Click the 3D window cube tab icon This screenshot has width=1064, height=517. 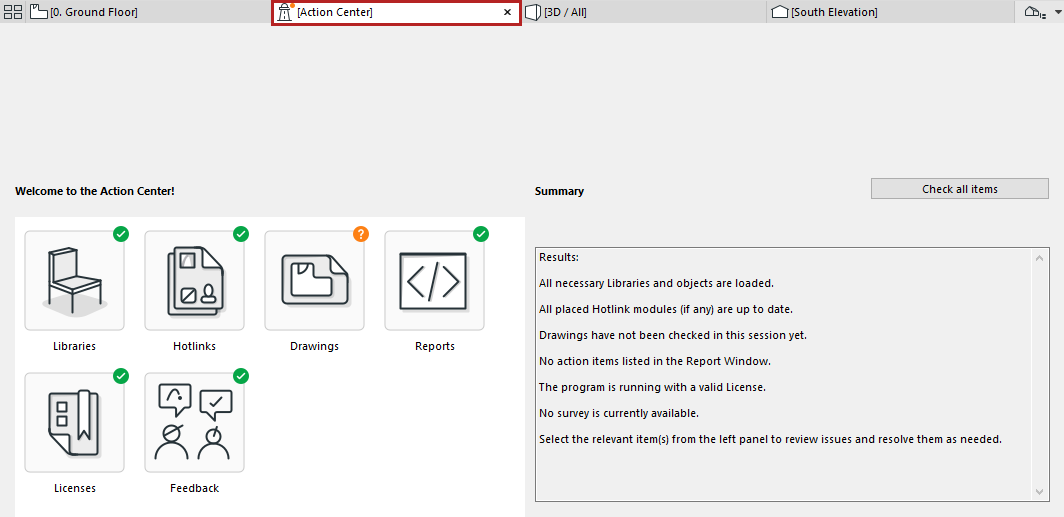click(533, 12)
